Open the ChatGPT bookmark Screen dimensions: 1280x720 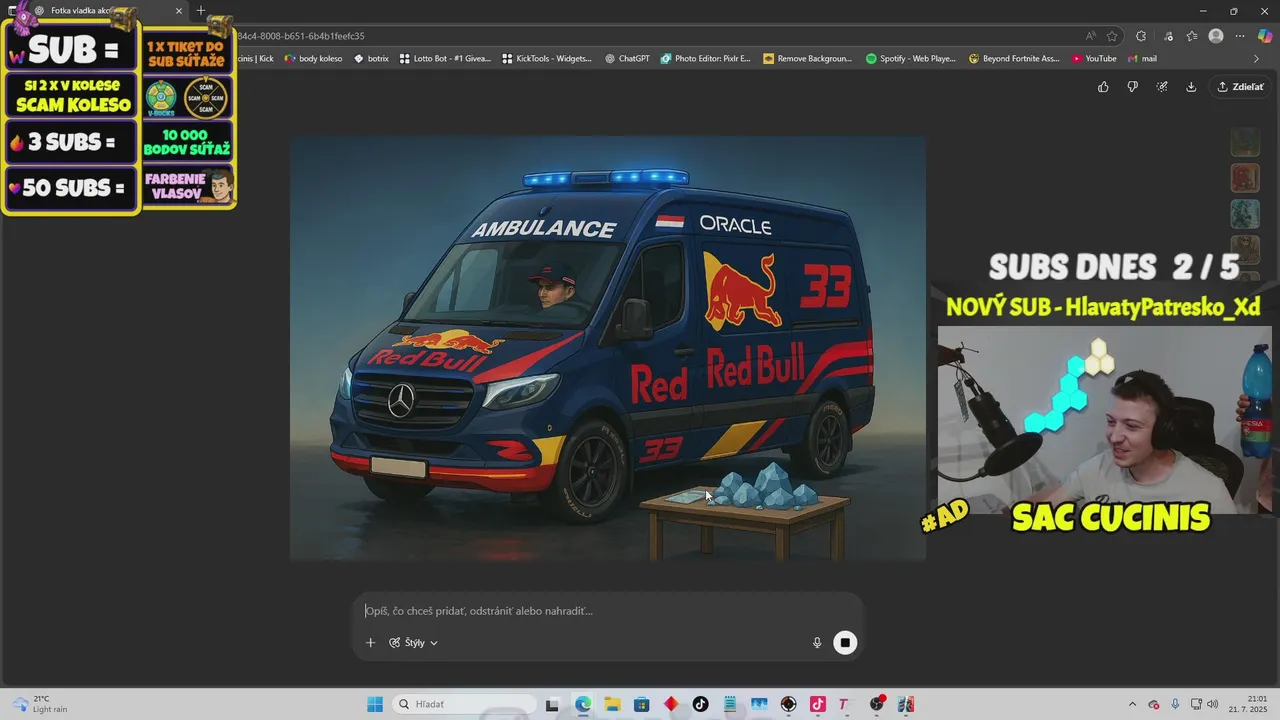pyautogui.click(x=627, y=59)
